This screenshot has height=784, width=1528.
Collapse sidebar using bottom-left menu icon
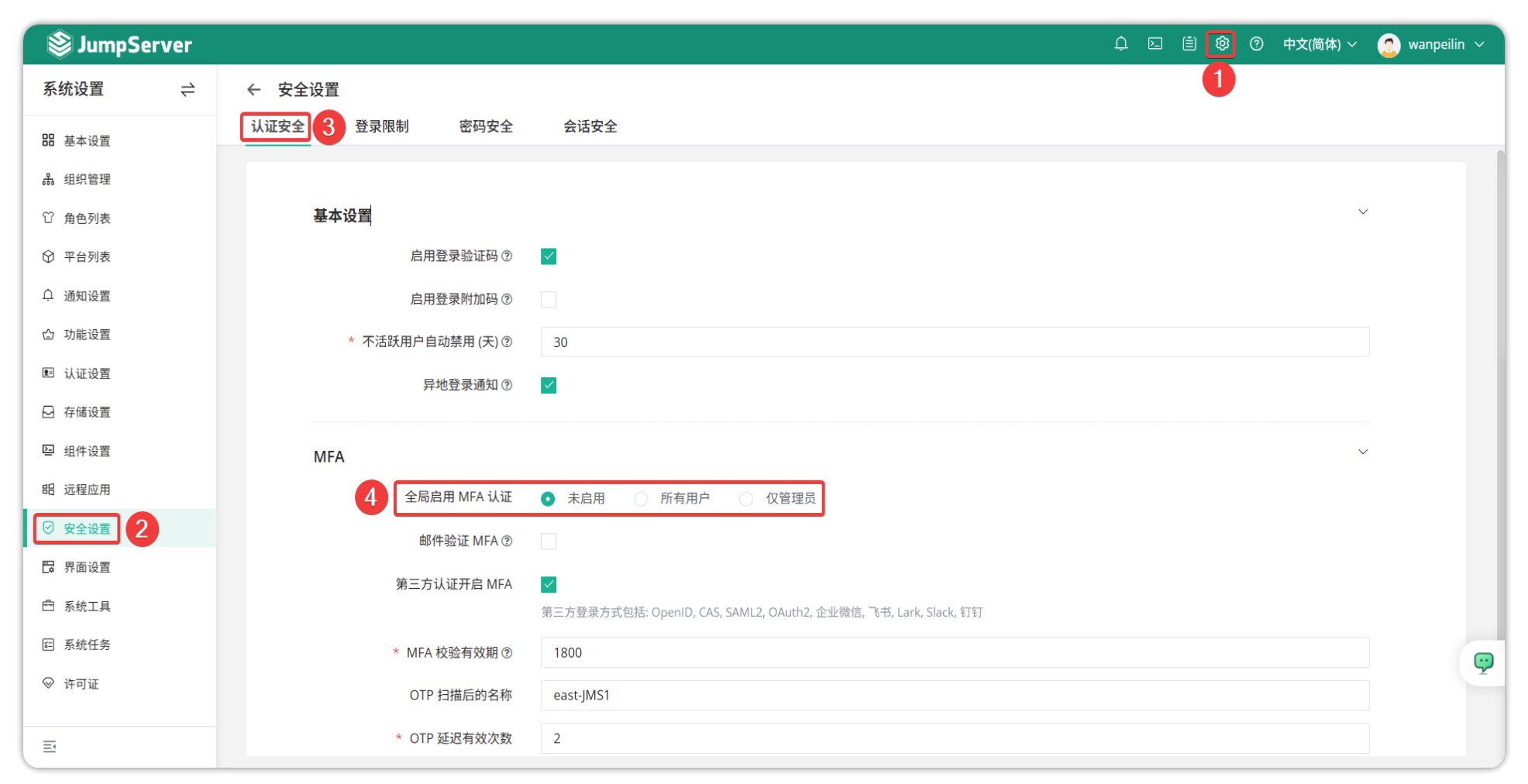tap(50, 746)
